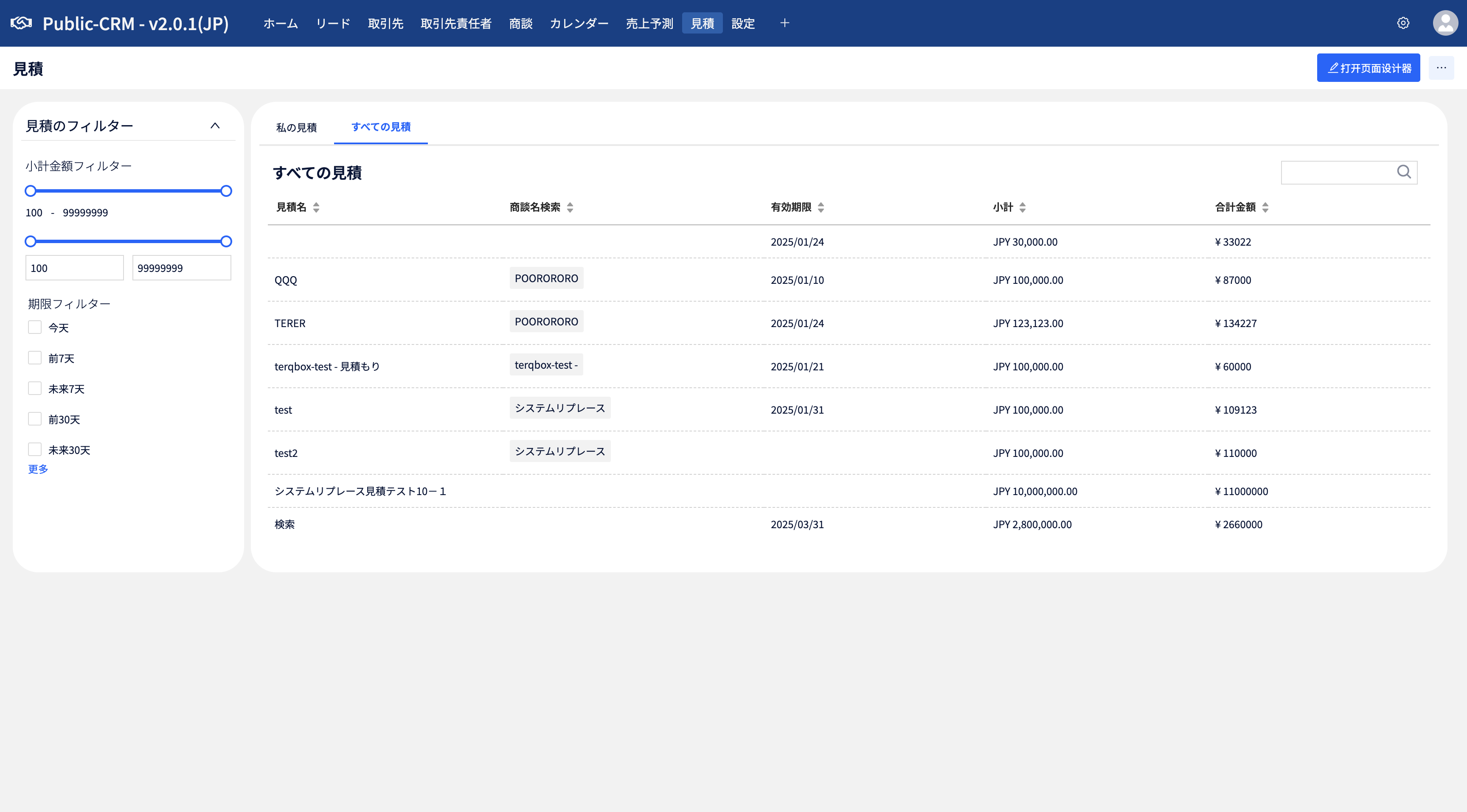Focus the minimum amount field showing 100
Viewport: 1467px width, 812px height.
tap(74, 268)
